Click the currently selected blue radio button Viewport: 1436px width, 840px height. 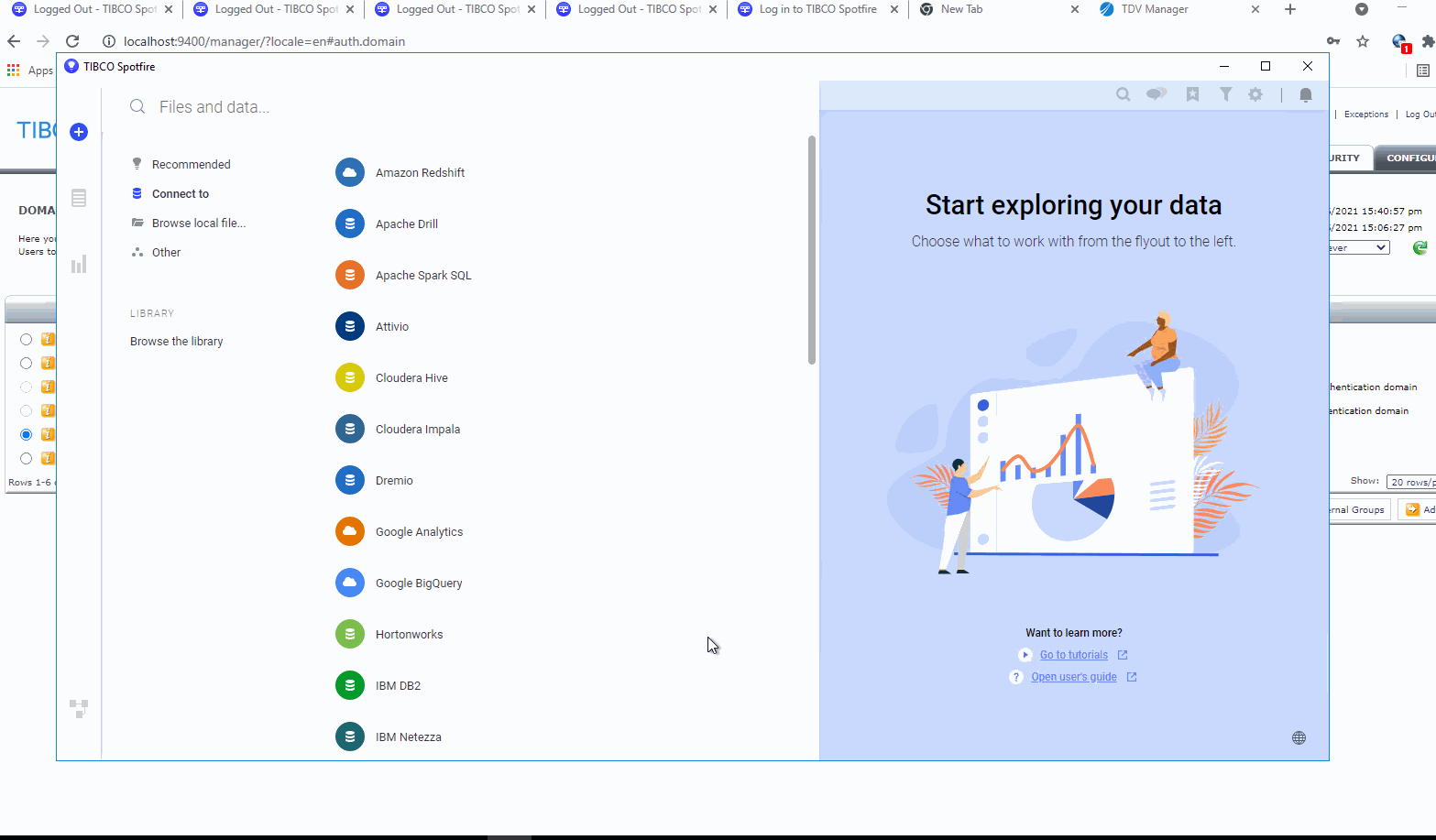(26, 434)
